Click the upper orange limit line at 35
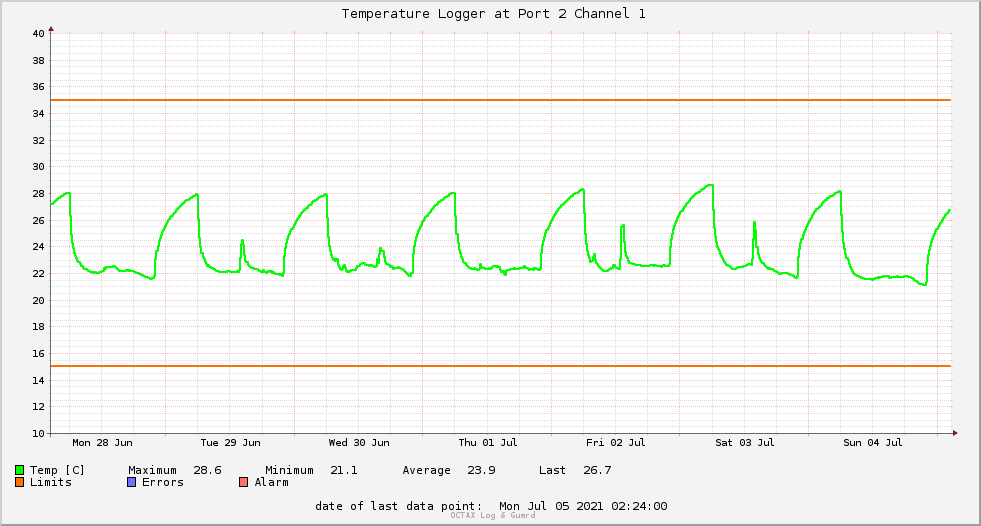981x526 pixels. pos(501,100)
